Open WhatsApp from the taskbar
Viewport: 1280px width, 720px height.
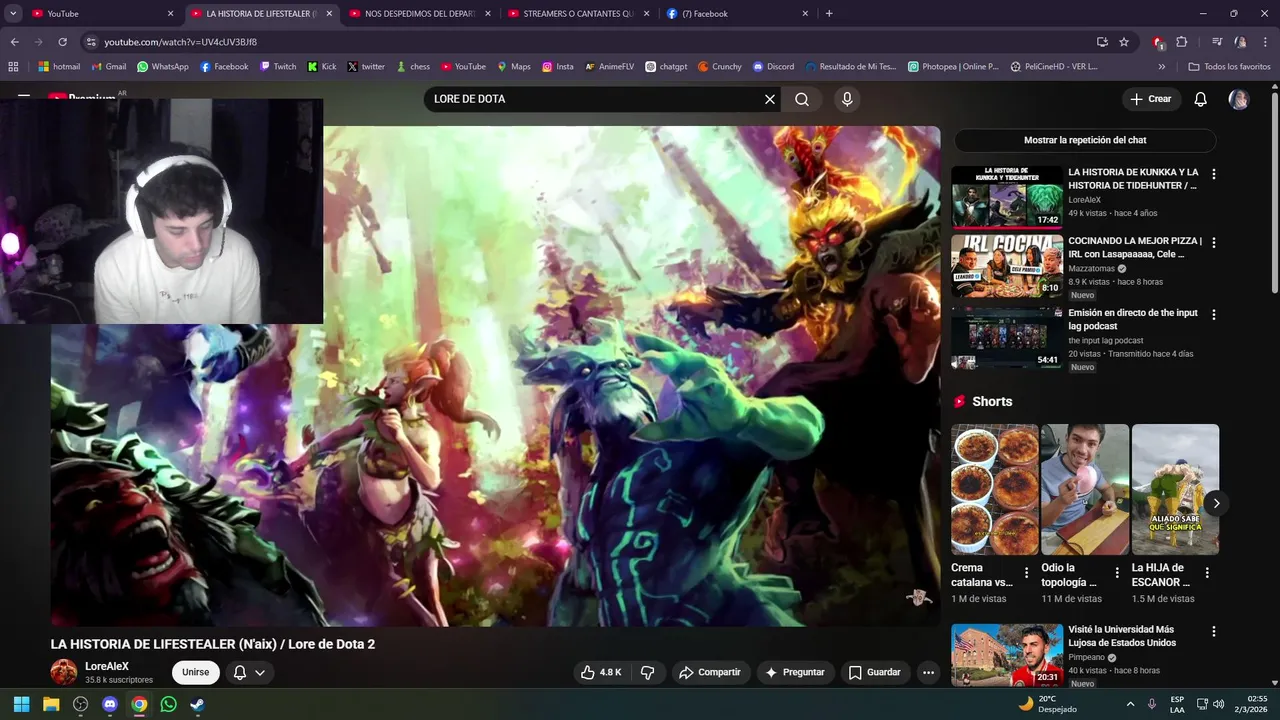168,704
